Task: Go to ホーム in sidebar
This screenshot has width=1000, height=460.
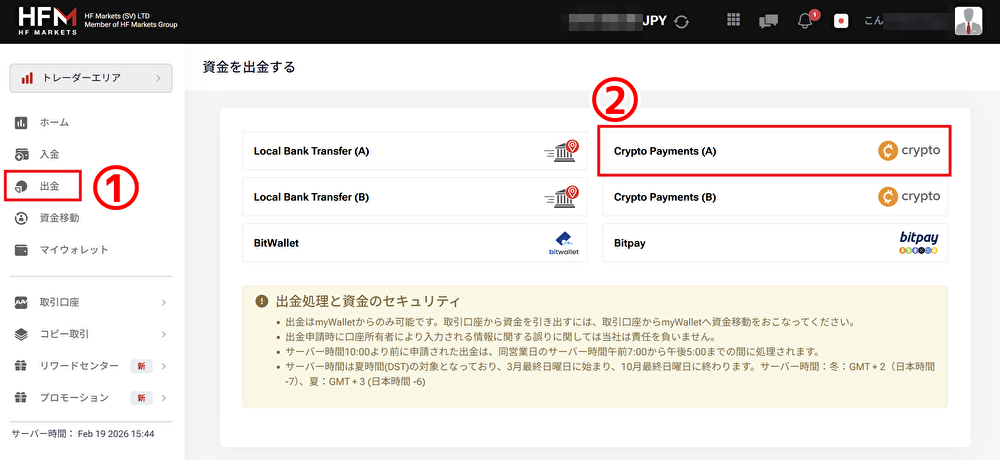Action: click(54, 122)
